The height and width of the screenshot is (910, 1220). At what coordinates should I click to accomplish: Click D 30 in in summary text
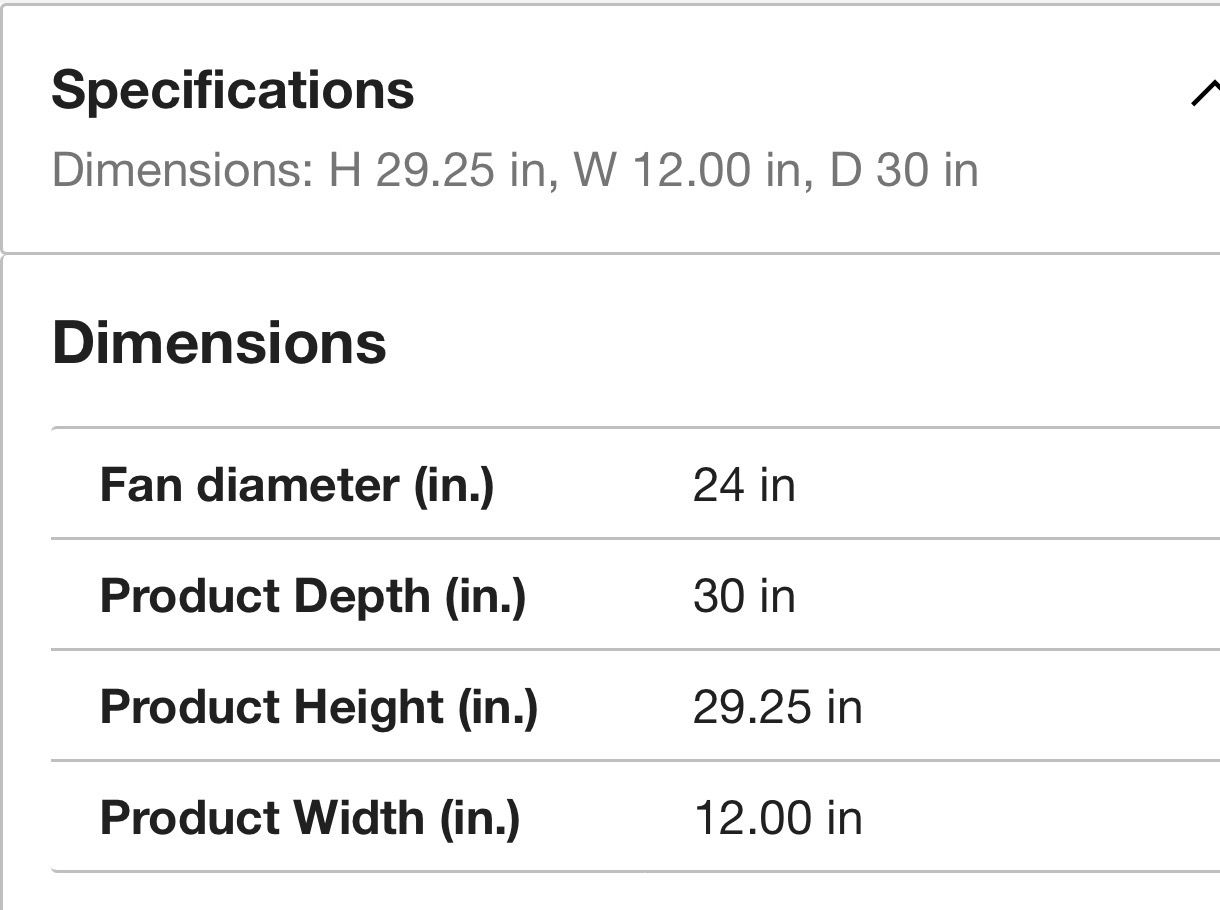pyautogui.click(x=903, y=170)
